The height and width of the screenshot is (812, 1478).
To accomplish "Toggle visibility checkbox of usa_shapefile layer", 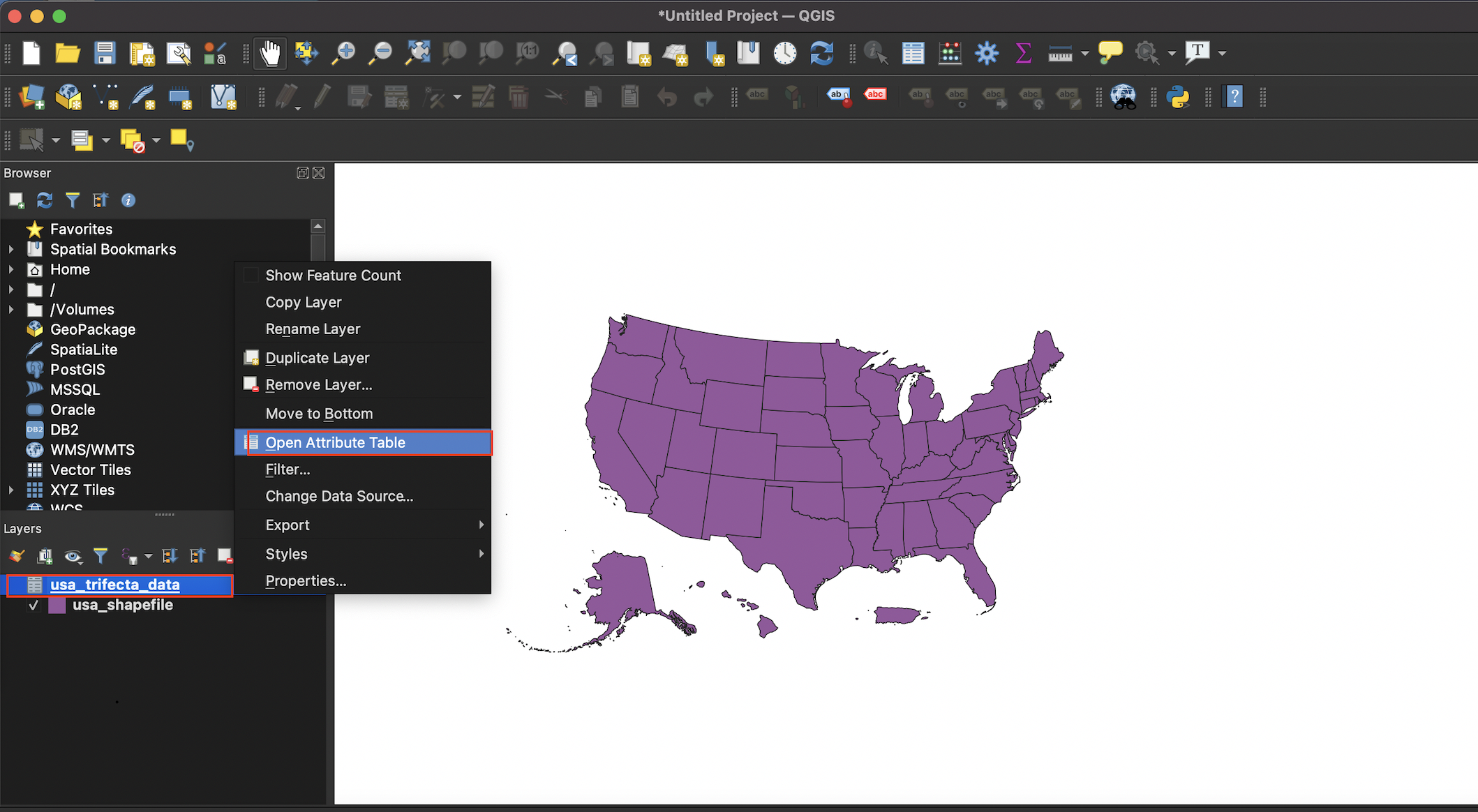I will (x=33, y=606).
